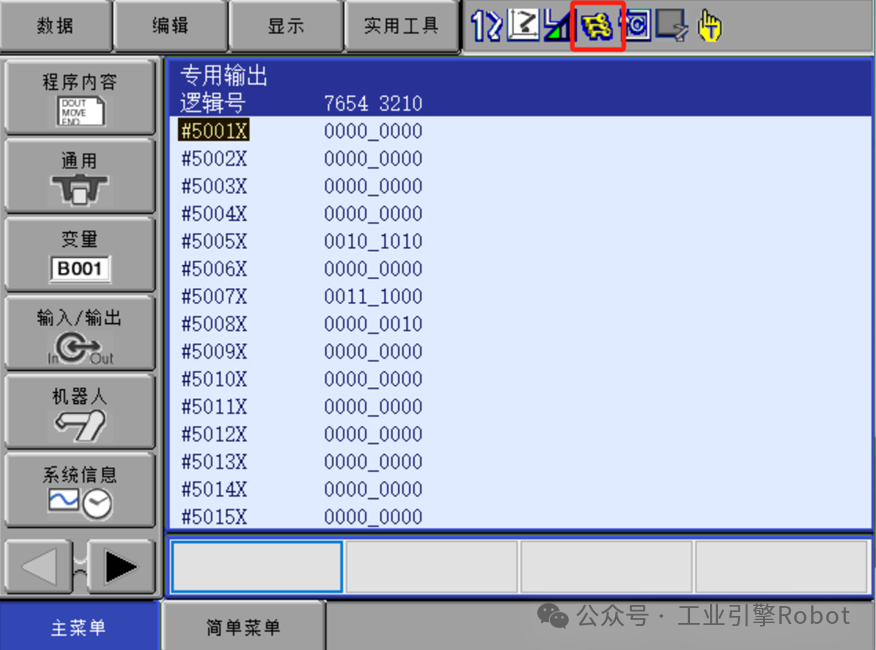This screenshot has height=650, width=876.
Task: Click the control group 12 status icon
Action: [x=486, y=26]
